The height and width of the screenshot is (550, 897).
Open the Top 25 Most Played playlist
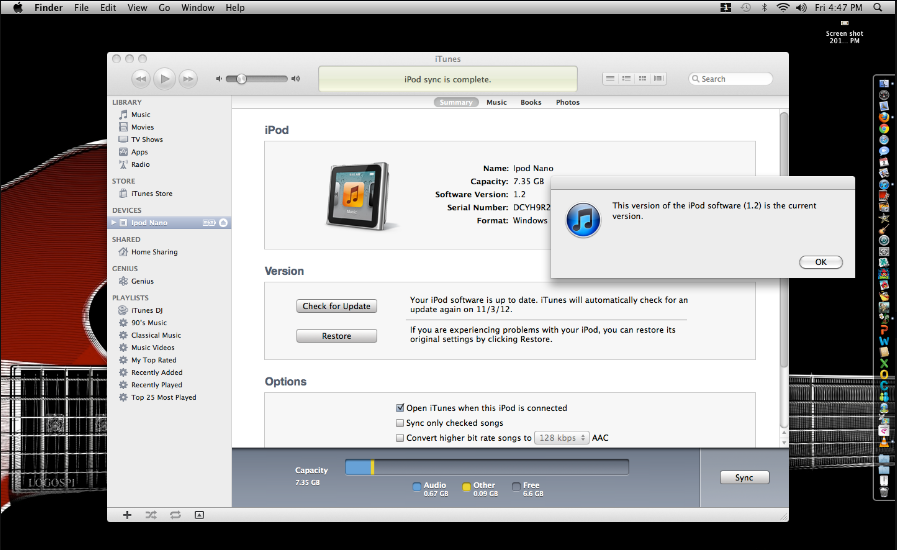[x=164, y=397]
